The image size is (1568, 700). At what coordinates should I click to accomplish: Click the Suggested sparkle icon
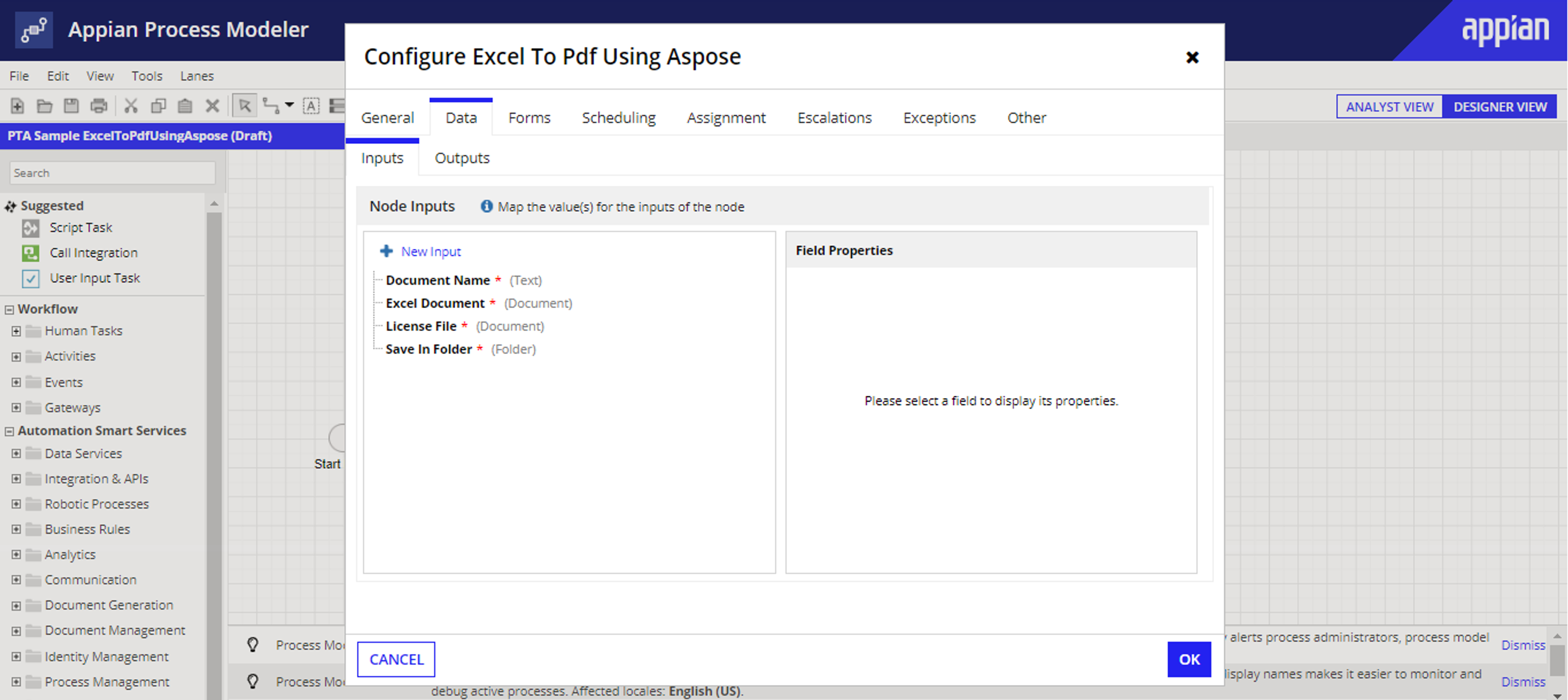click(x=10, y=207)
